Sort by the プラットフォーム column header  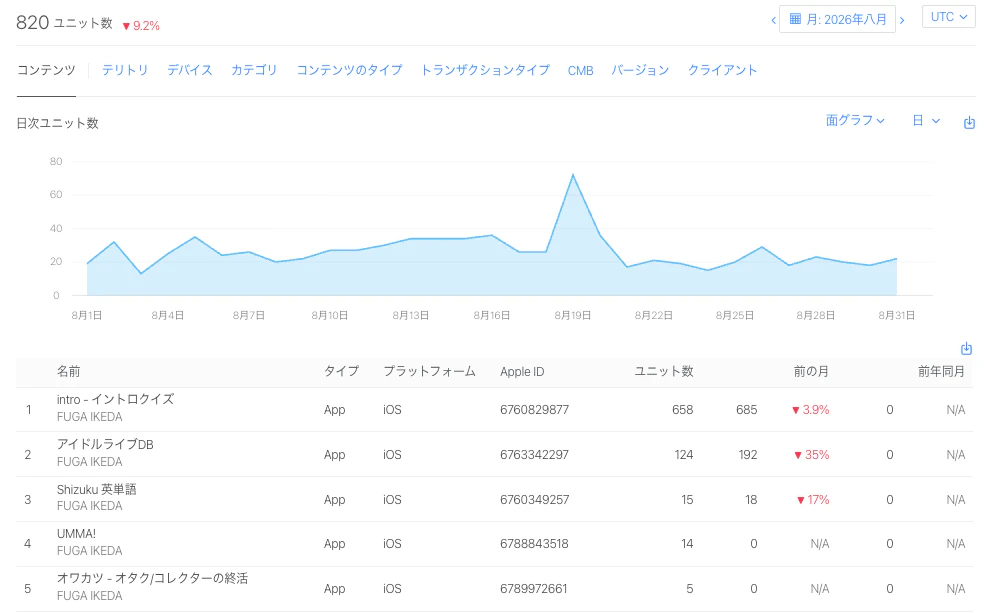(x=429, y=371)
